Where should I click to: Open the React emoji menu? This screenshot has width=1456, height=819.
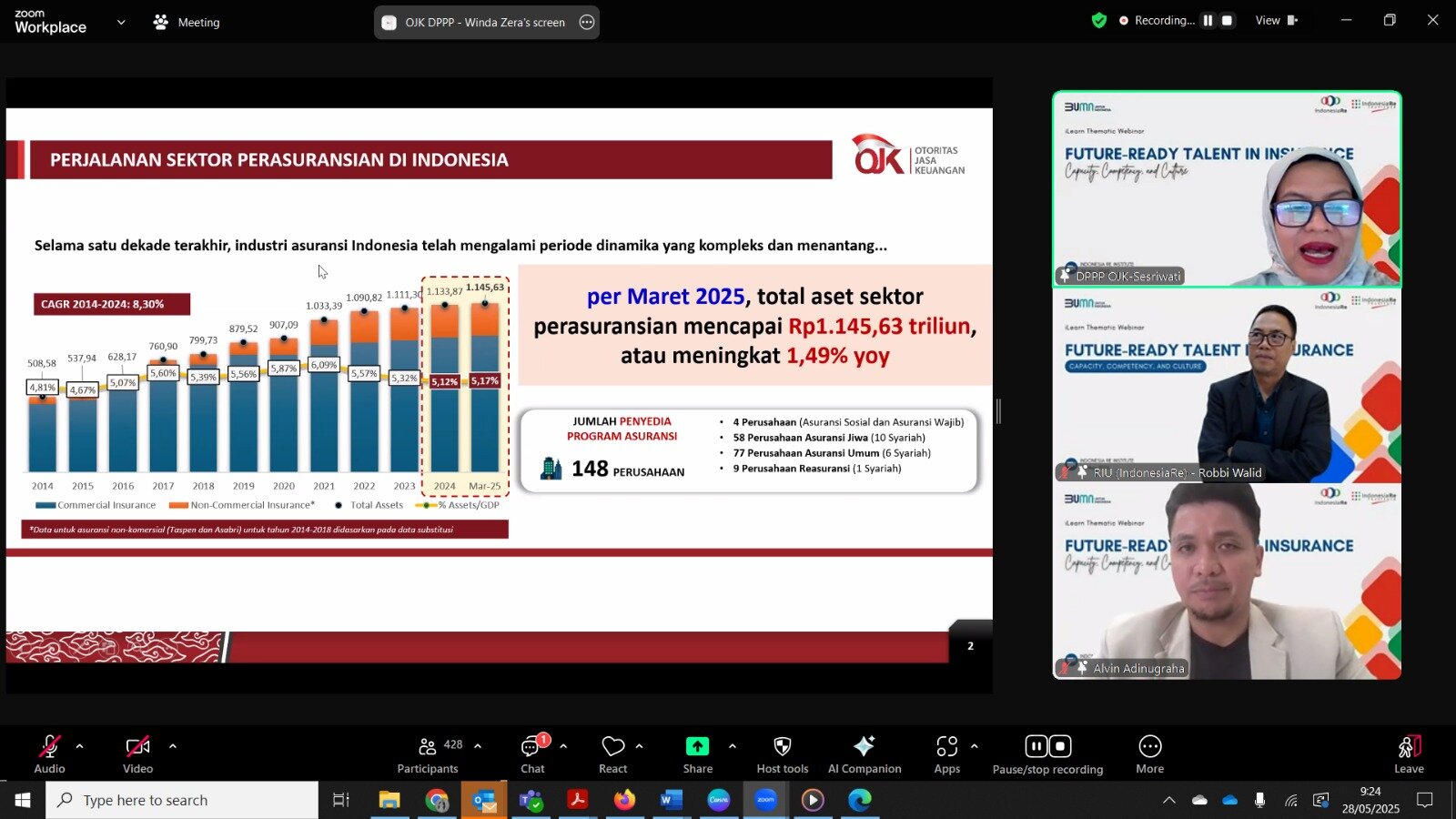613,754
